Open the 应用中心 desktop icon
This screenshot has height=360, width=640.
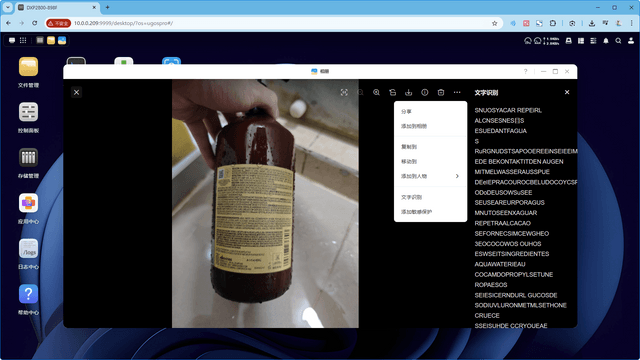pyautogui.click(x=28, y=208)
